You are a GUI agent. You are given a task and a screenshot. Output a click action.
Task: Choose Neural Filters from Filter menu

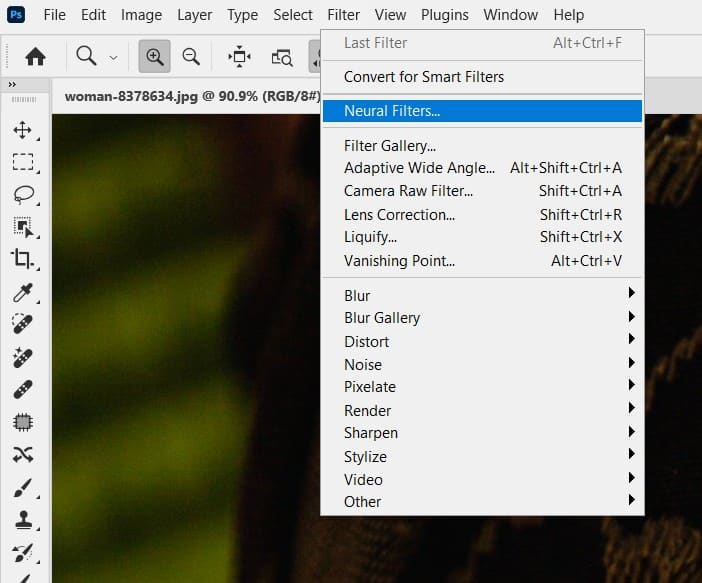click(x=482, y=111)
